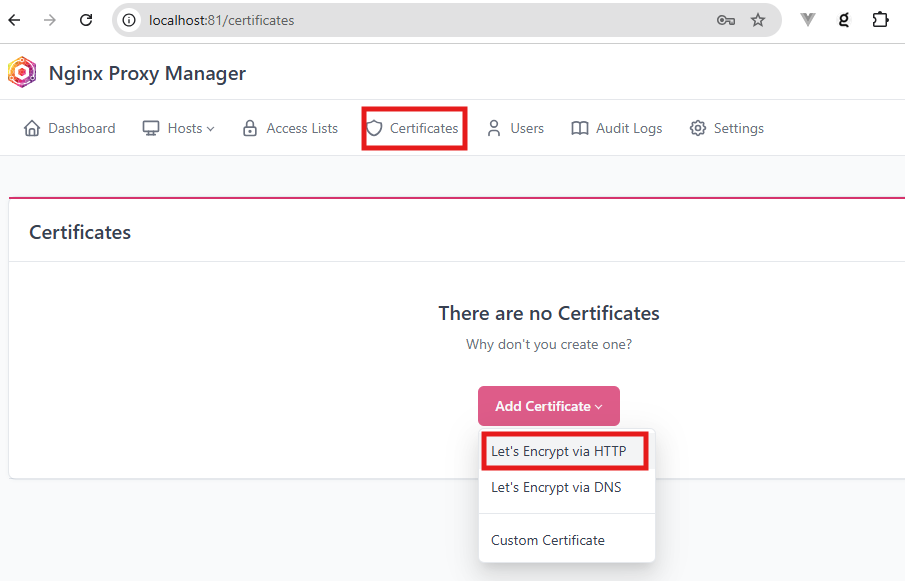Click the Dashboard home icon
The height and width of the screenshot is (581, 905).
(x=32, y=128)
